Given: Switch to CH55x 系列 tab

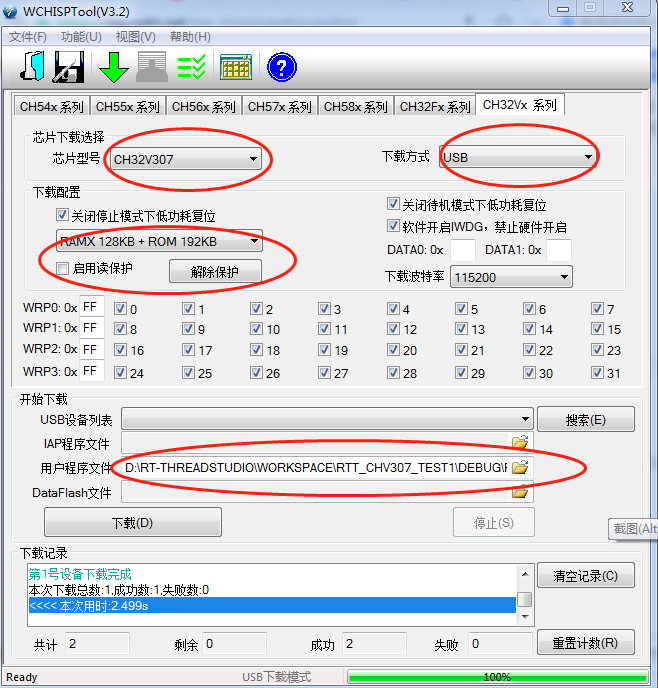Looking at the screenshot, I should coord(128,107).
